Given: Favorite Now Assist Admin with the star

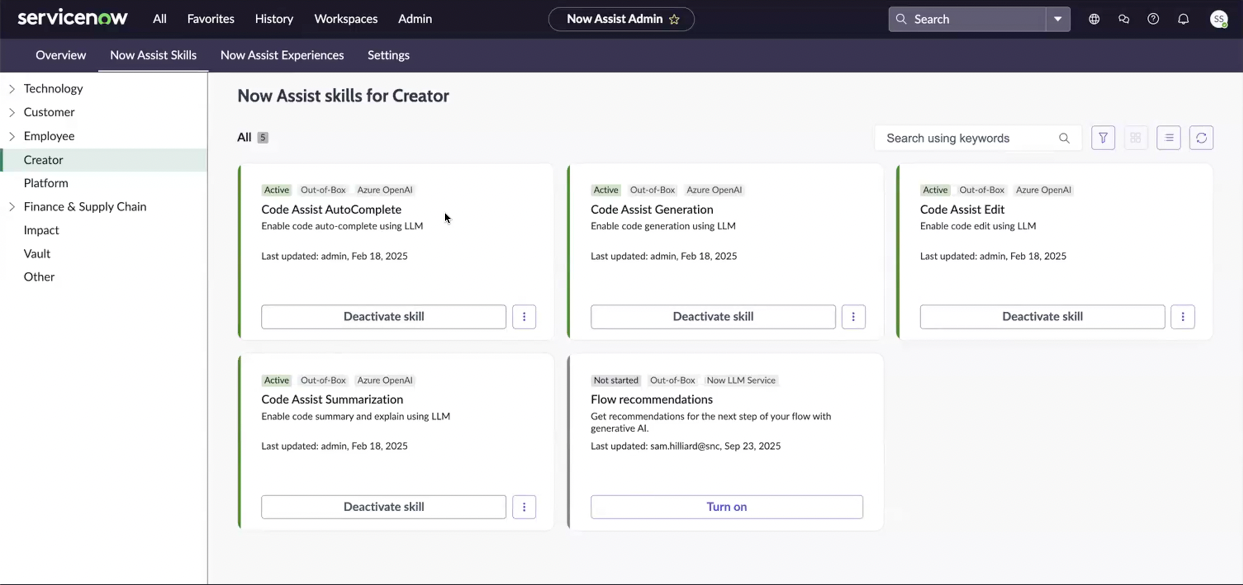Looking at the screenshot, I should pyautogui.click(x=674, y=19).
